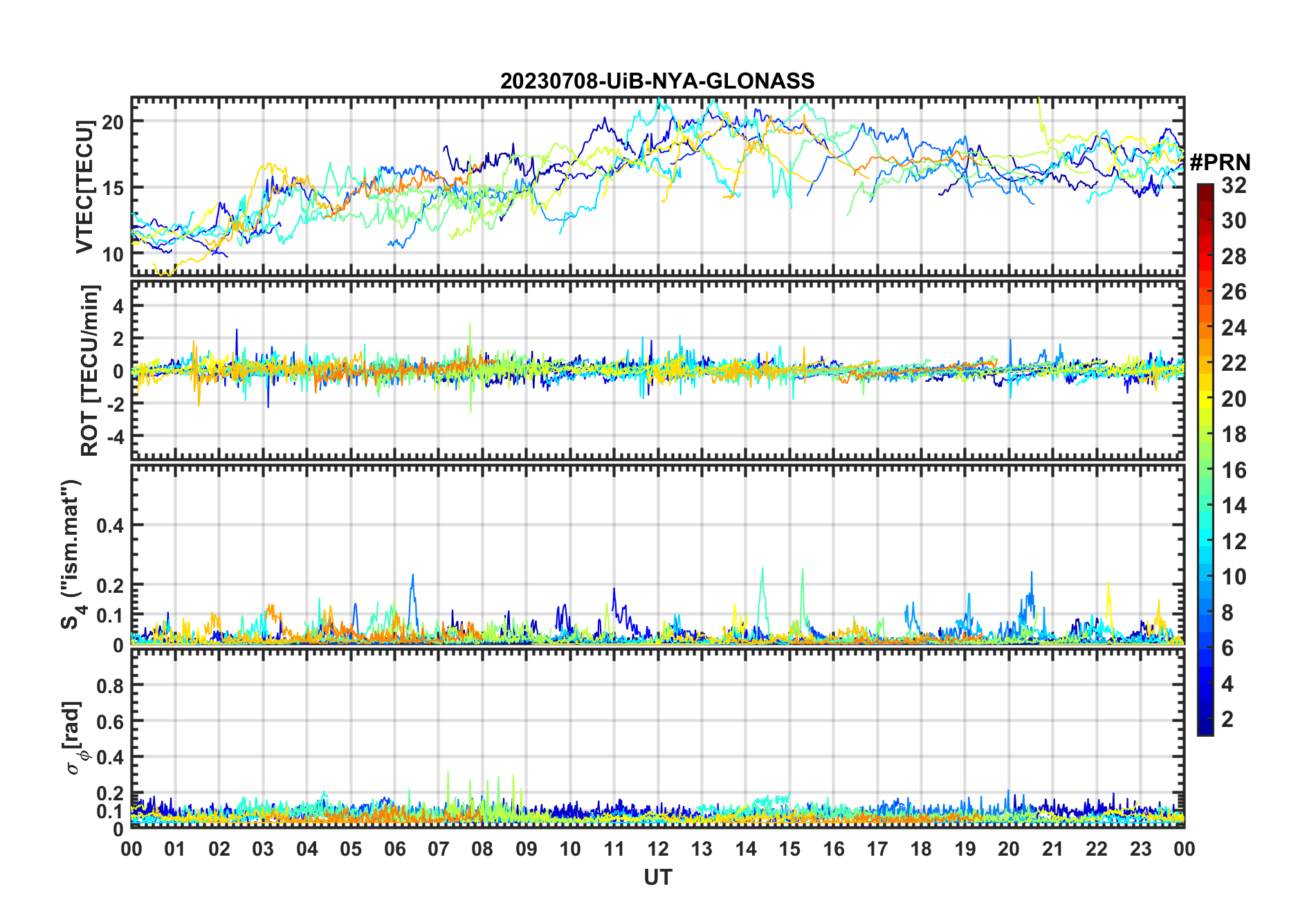Click colorbar tick label 18

point(1234,434)
